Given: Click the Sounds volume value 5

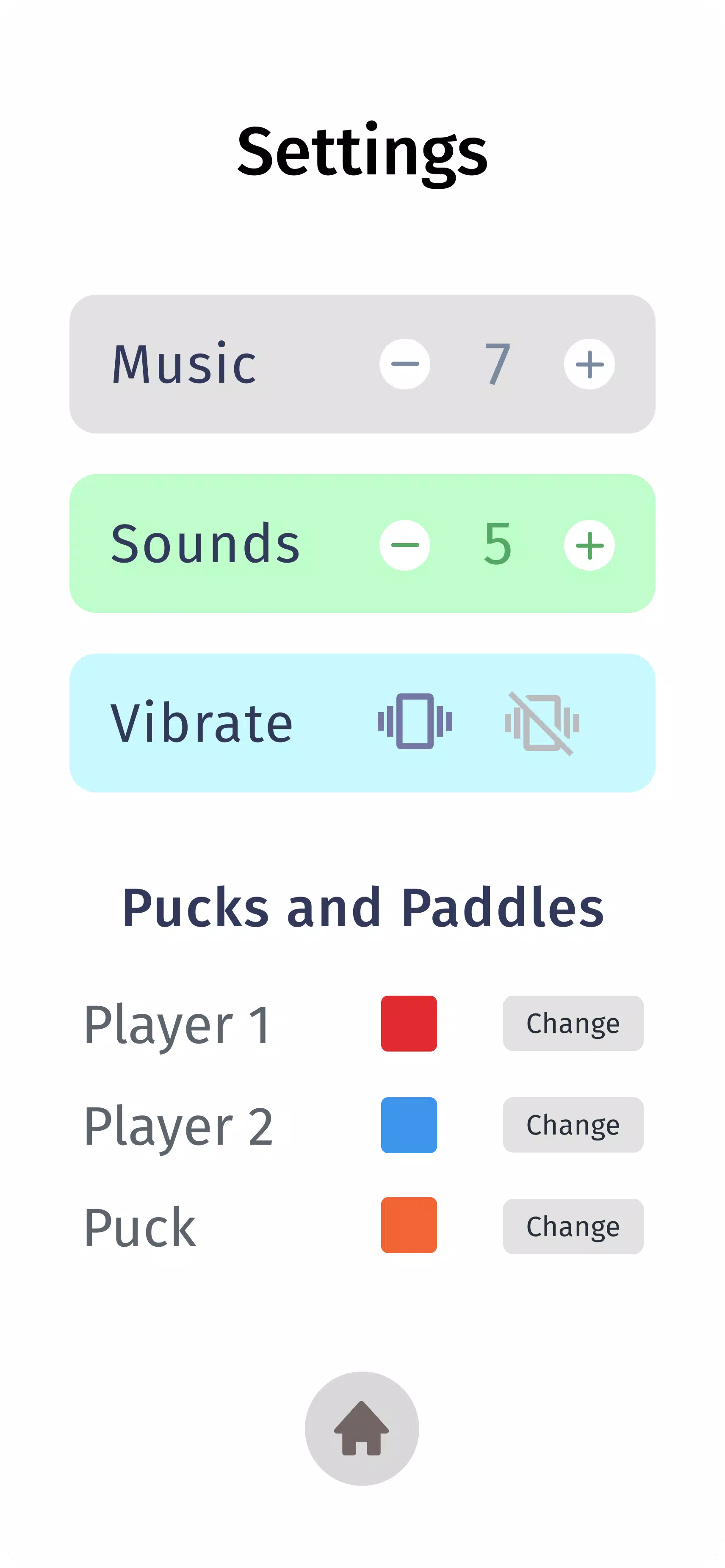Looking at the screenshot, I should tap(497, 544).
